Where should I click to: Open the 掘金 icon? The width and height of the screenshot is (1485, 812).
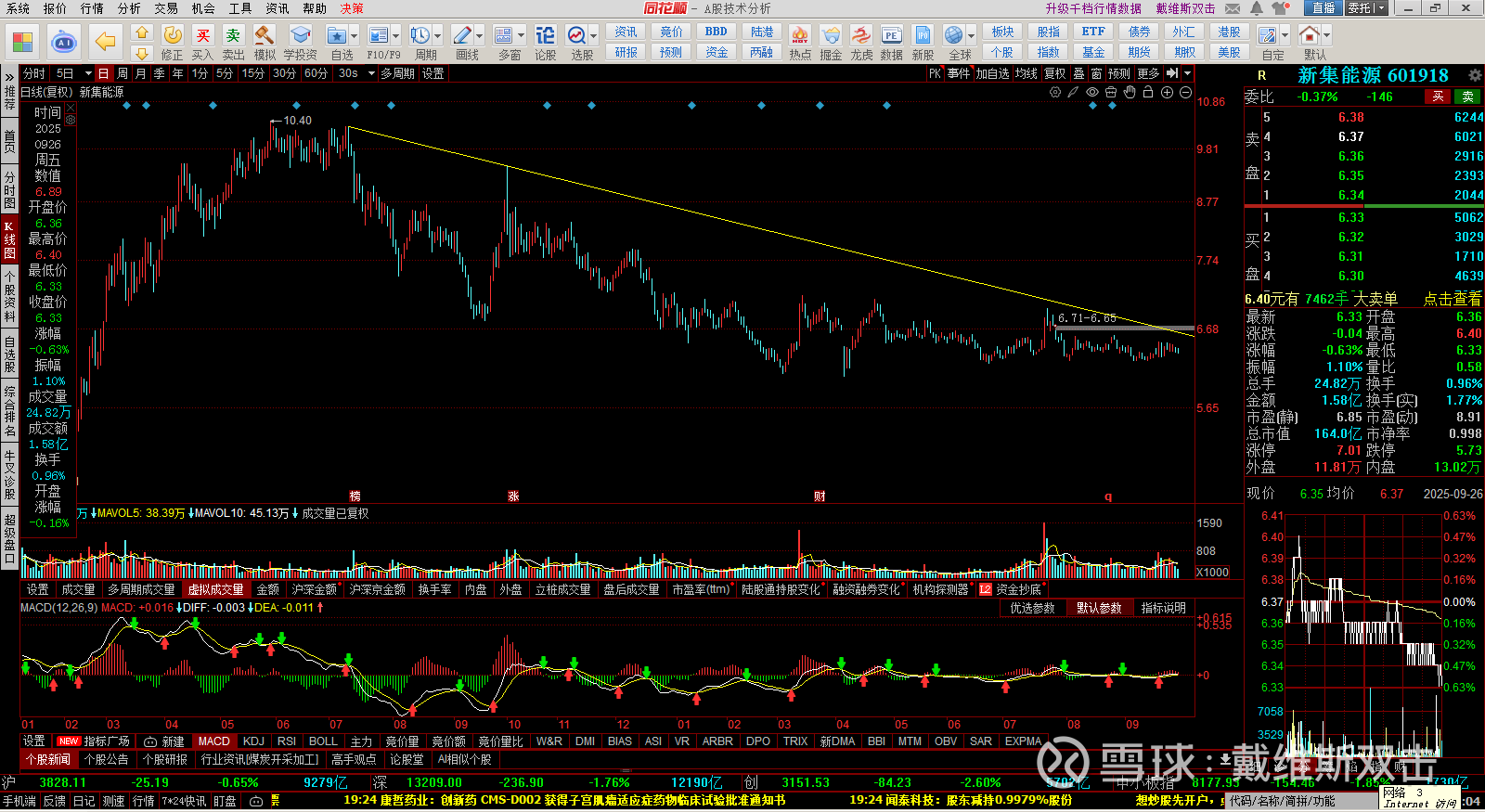pos(831,35)
